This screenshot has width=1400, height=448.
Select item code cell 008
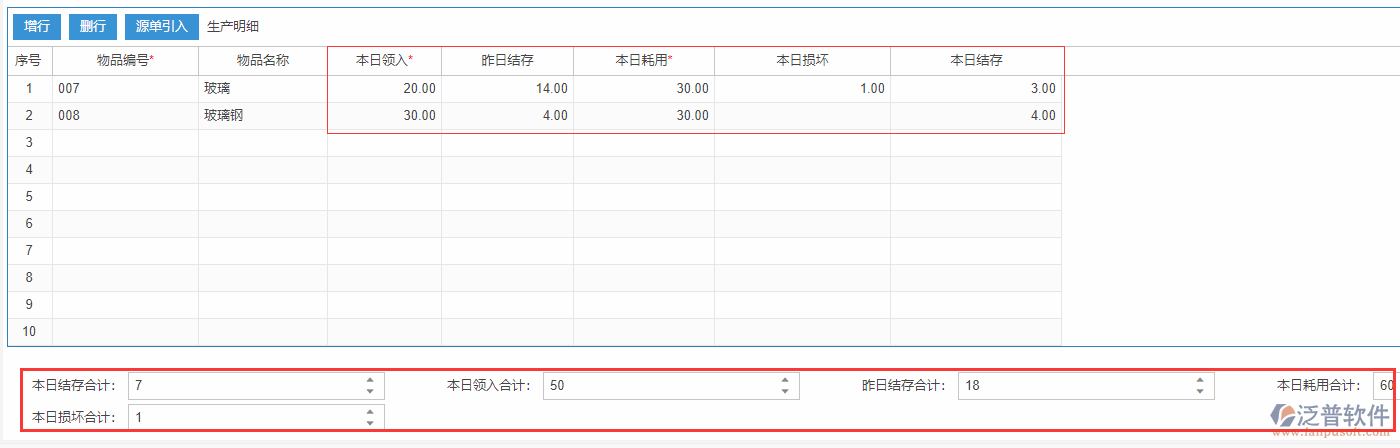(125, 115)
